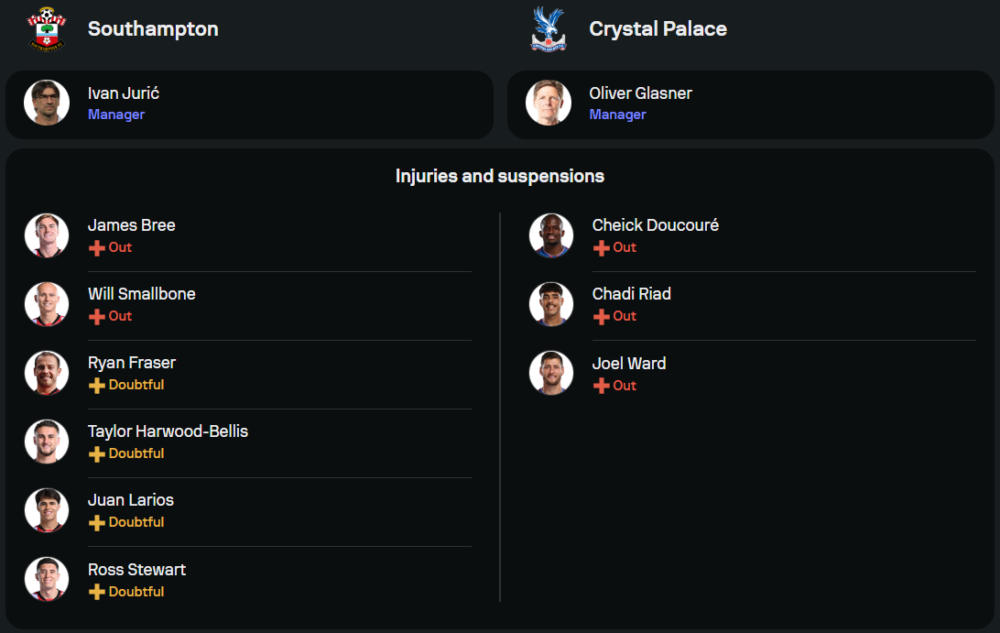Click the James Bree name

[x=131, y=226]
